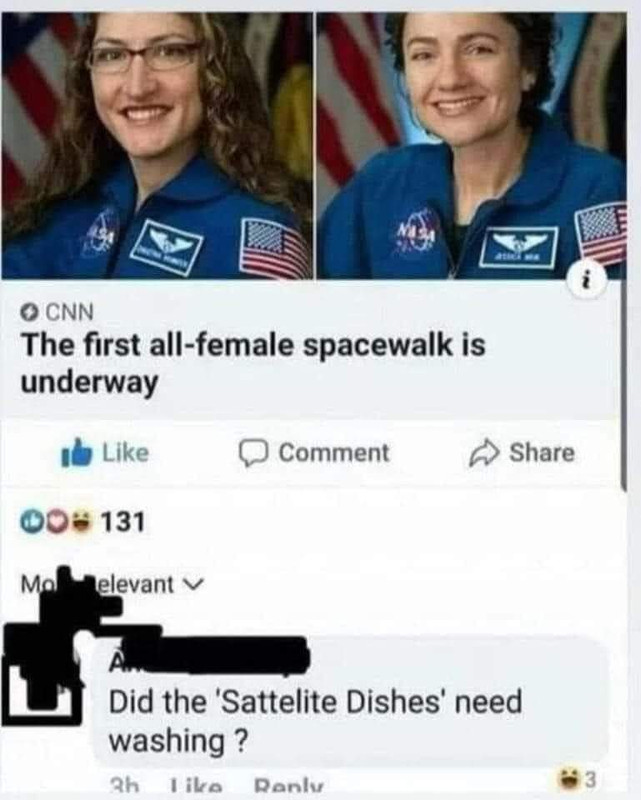
Task: Open the 131 reactions count
Action: tap(123, 521)
